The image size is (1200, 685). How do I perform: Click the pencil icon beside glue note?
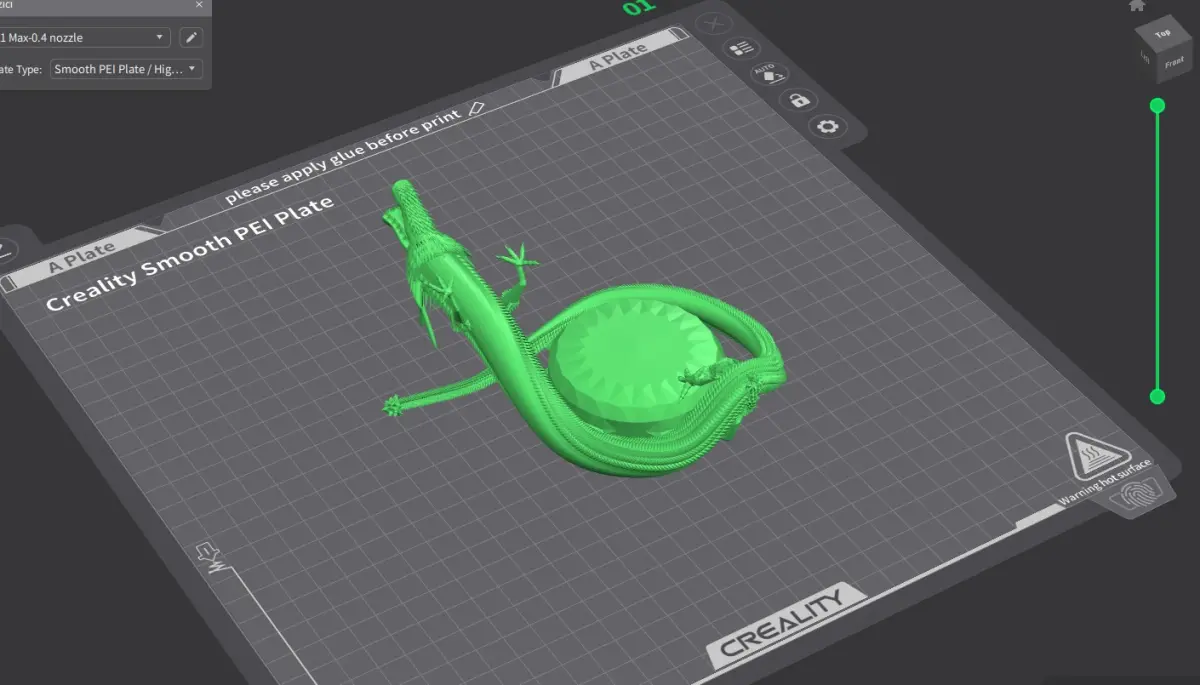(x=476, y=107)
